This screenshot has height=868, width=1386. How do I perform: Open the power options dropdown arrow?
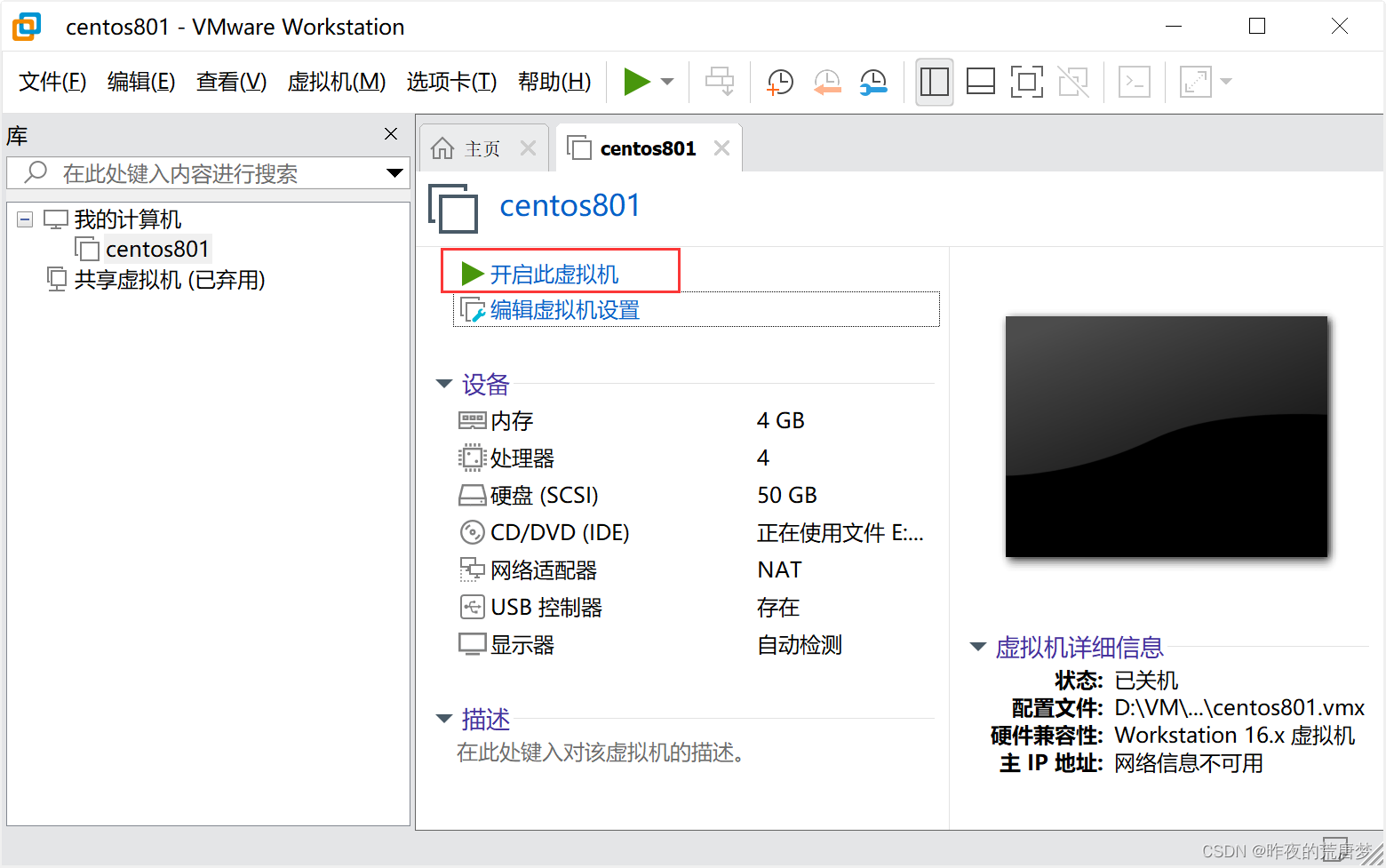tap(667, 82)
